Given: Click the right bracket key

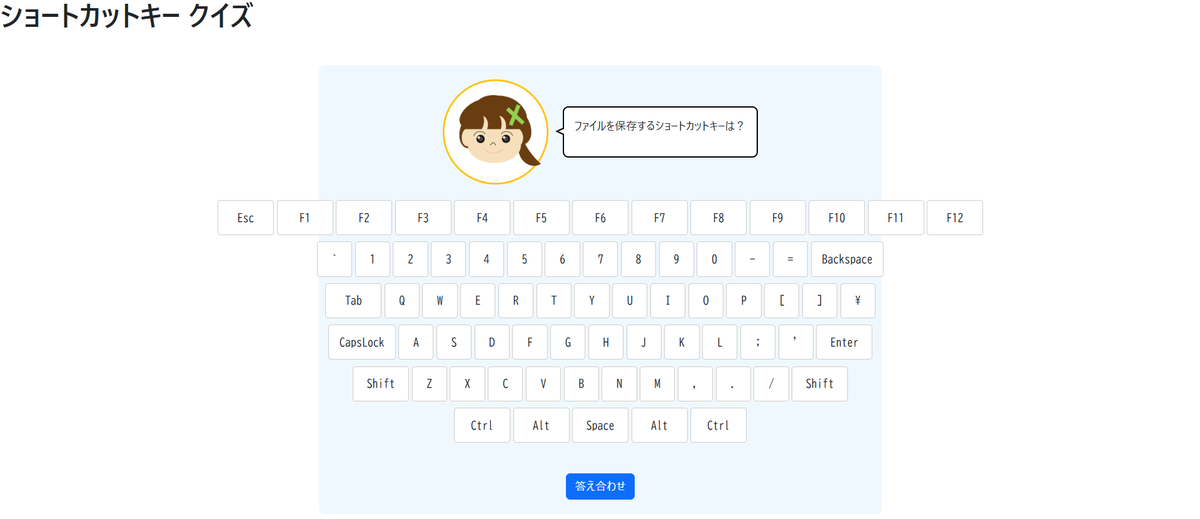Looking at the screenshot, I should point(819,300).
